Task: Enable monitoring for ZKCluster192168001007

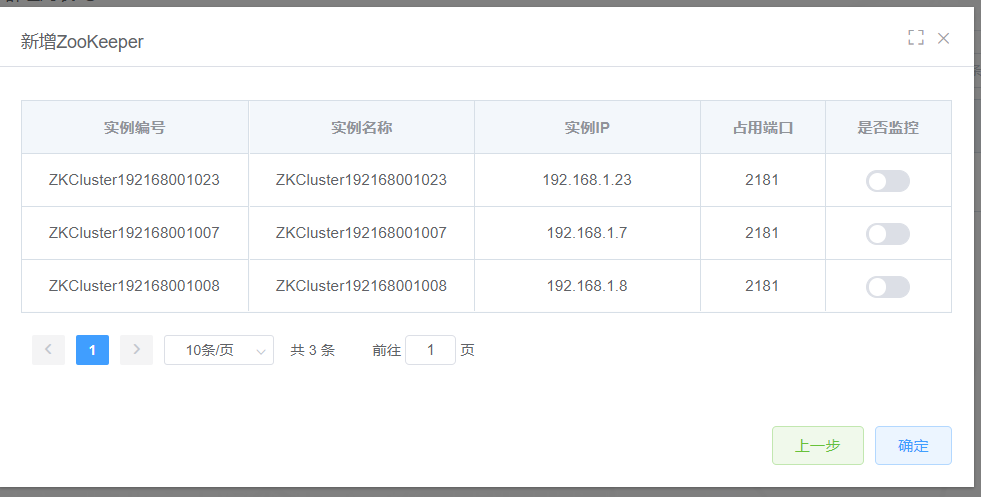Action: tap(887, 234)
